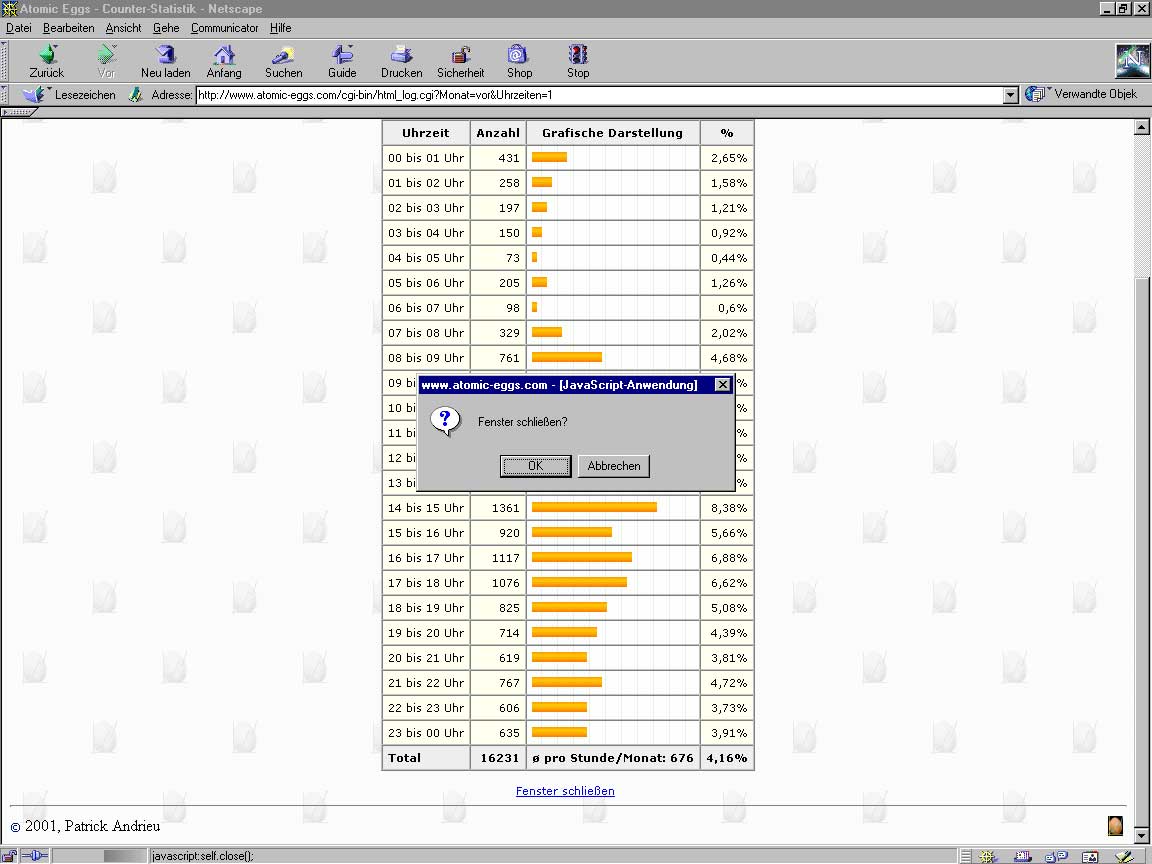Open the Verwandte Objekte dropdown

pyautogui.click(x=1084, y=94)
